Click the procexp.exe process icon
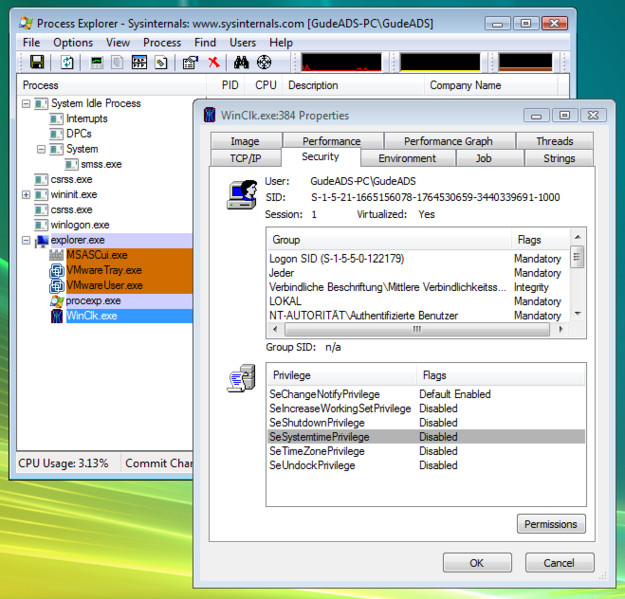 (57, 301)
